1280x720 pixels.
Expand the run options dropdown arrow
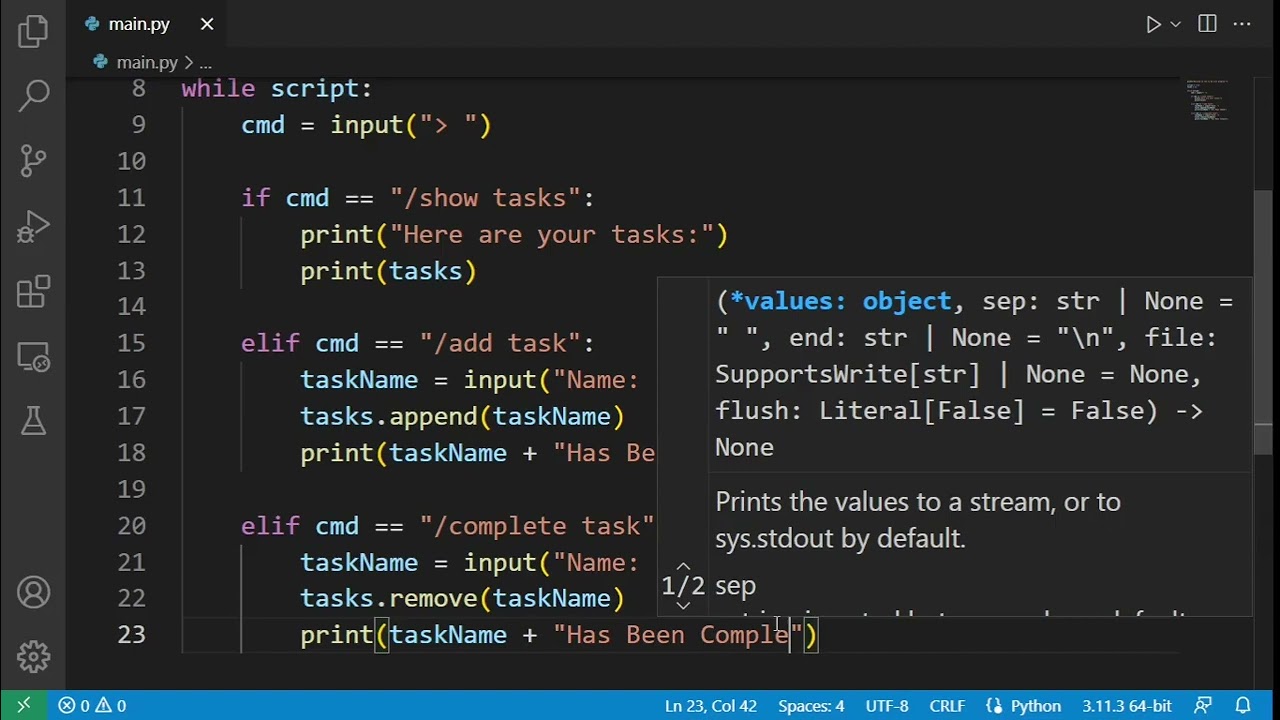point(1176,24)
